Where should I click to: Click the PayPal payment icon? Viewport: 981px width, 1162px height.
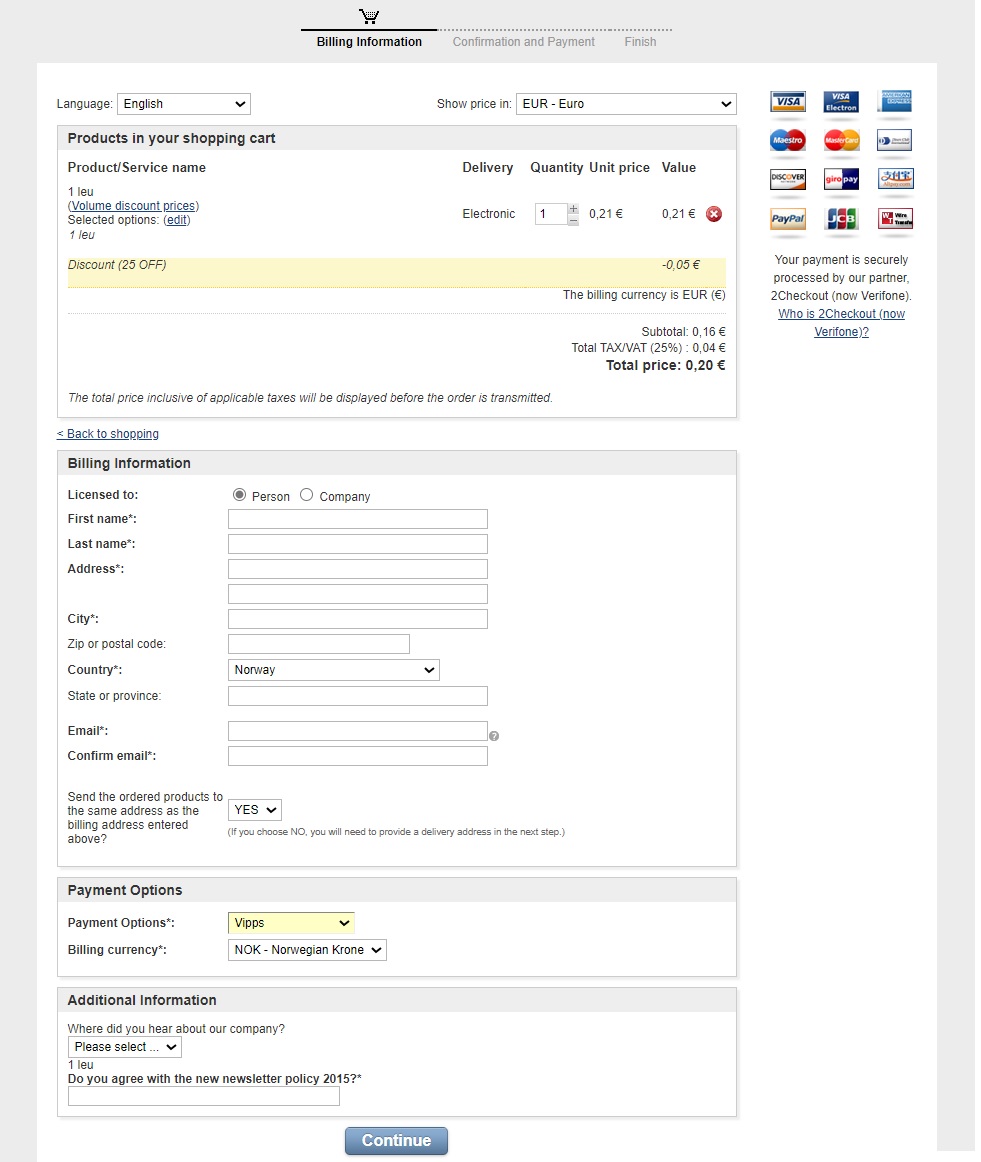click(x=787, y=220)
